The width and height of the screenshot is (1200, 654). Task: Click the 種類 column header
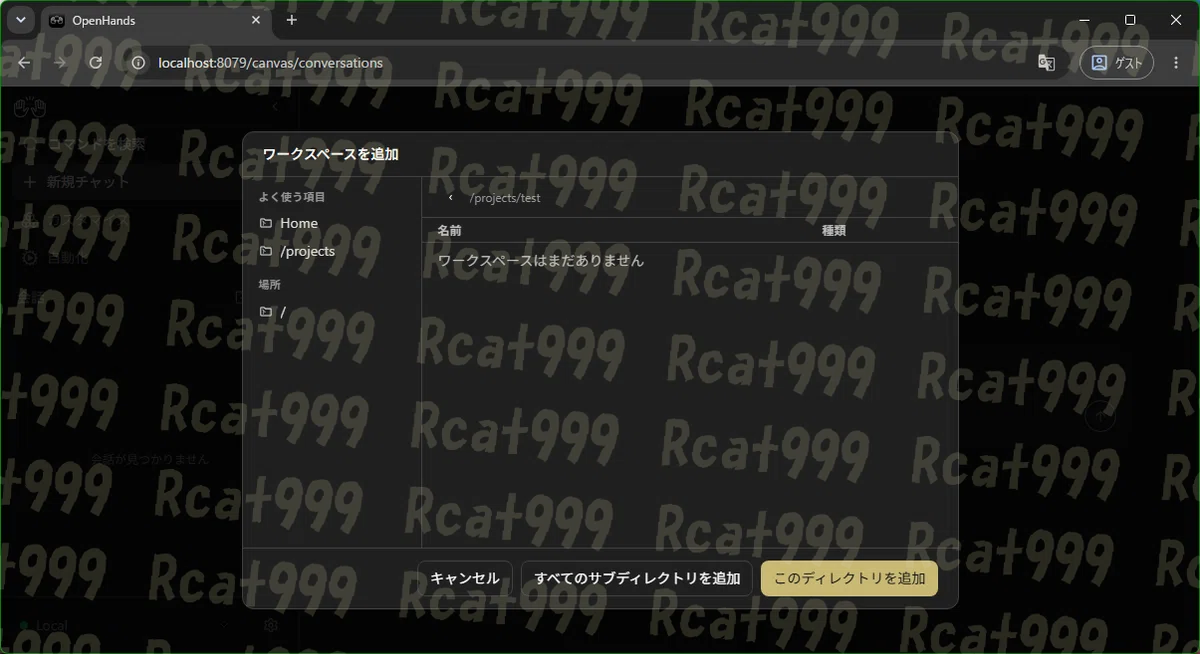coord(834,231)
